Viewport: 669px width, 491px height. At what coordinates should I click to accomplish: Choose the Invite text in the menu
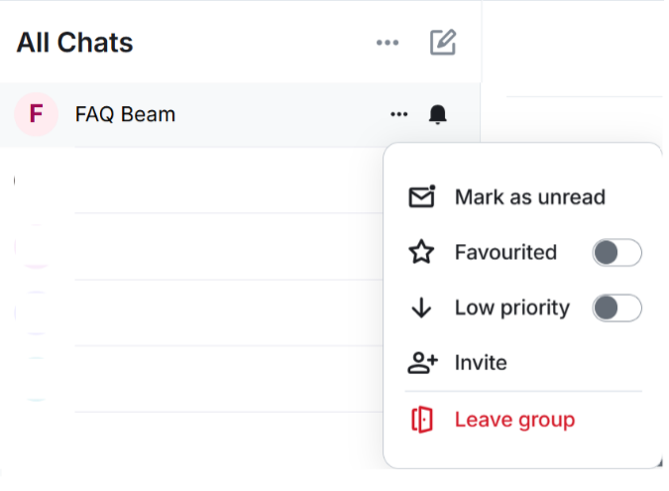480,363
